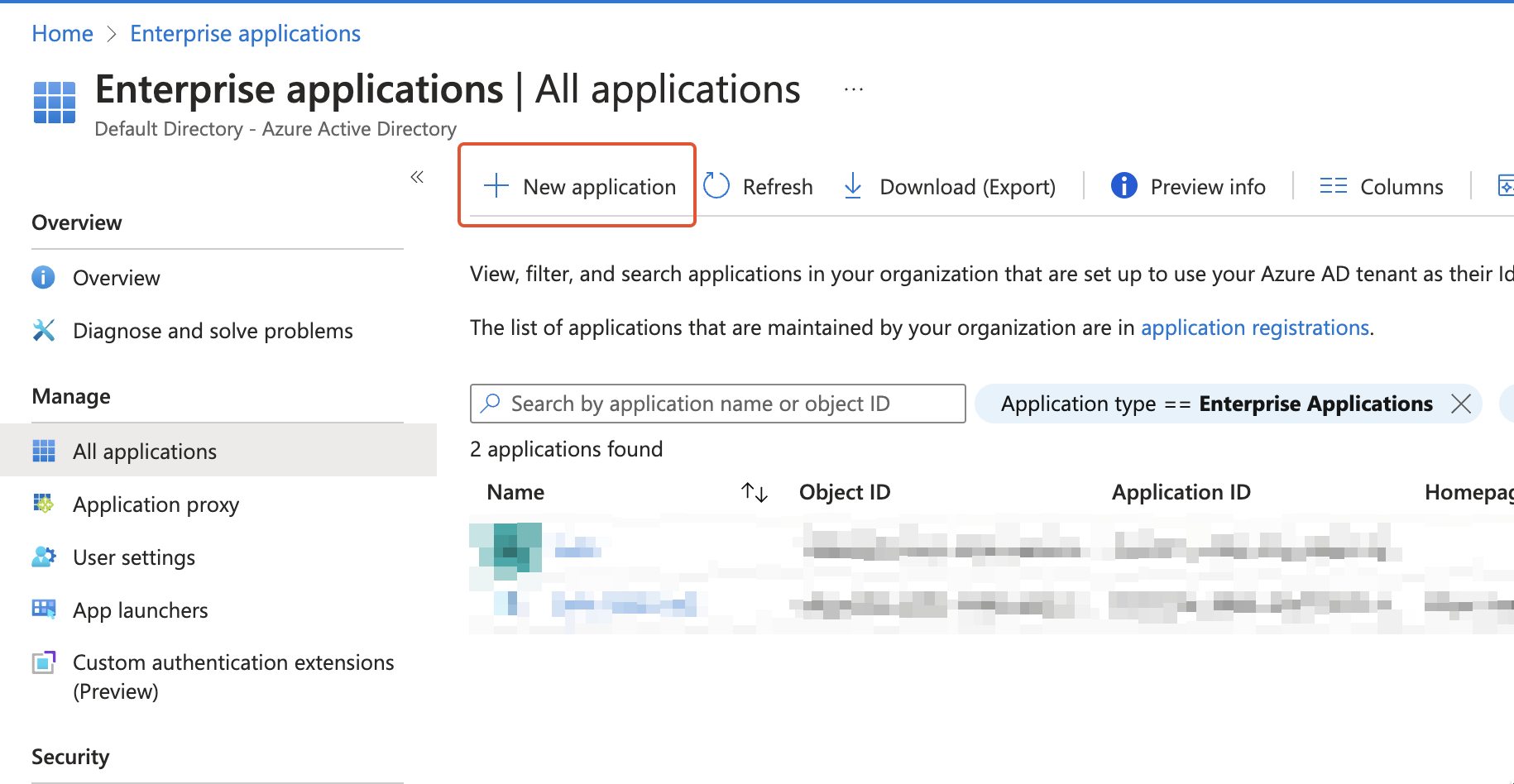Open Diagnose and solve problems
The width and height of the screenshot is (1514, 784).
coord(213,330)
